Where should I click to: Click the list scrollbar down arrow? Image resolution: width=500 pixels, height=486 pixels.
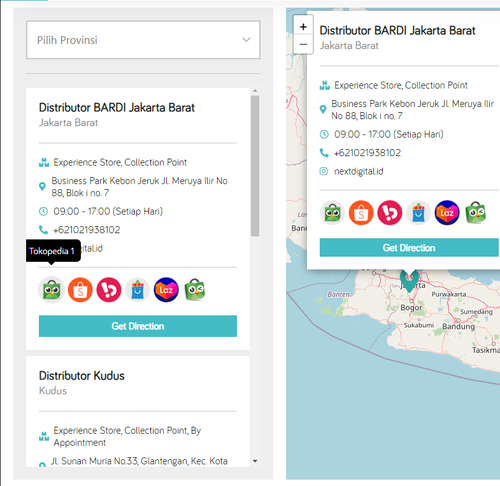(255, 461)
